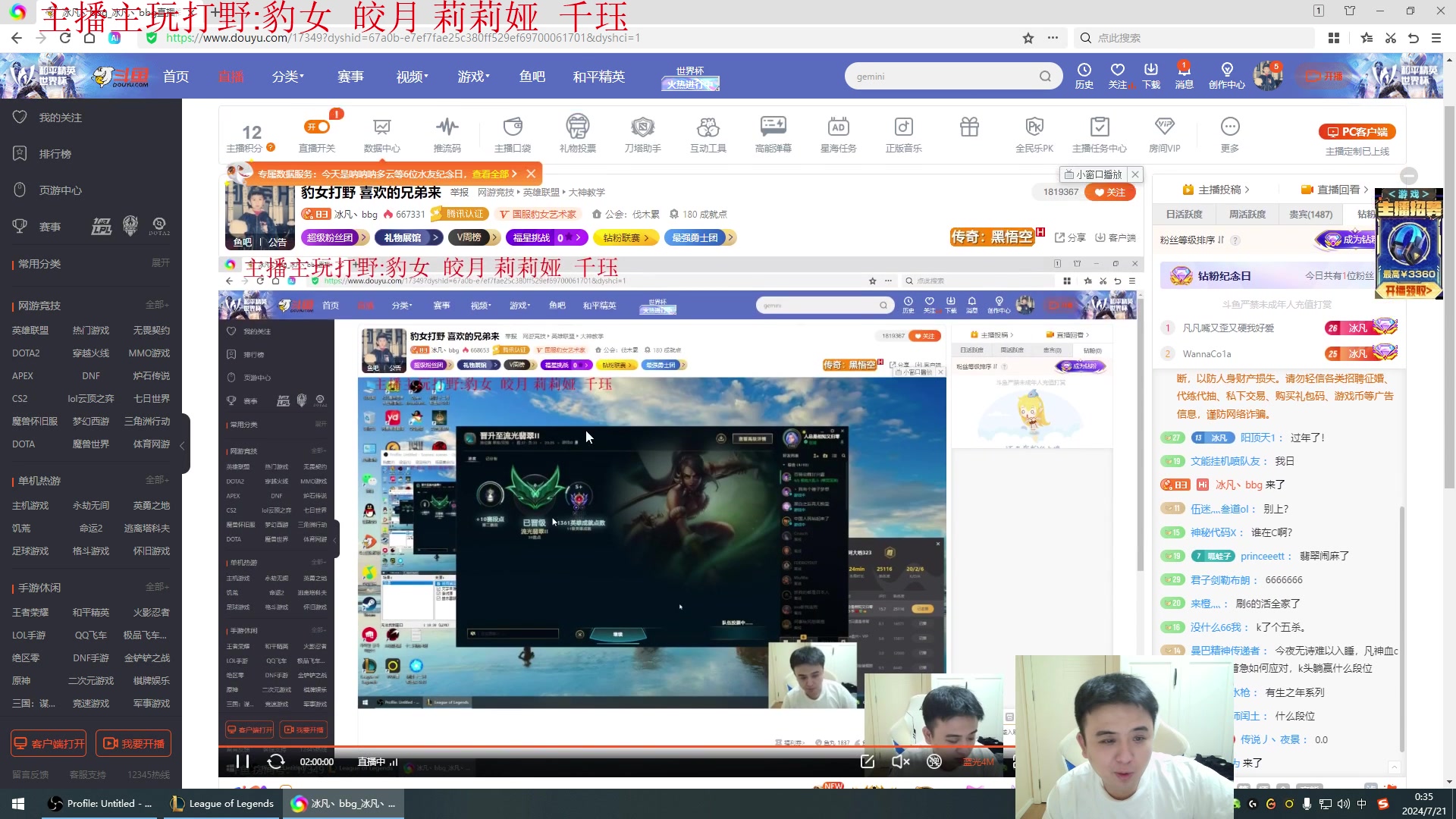
Task: Select stream quality 蓝光4M
Action: pos(978,762)
